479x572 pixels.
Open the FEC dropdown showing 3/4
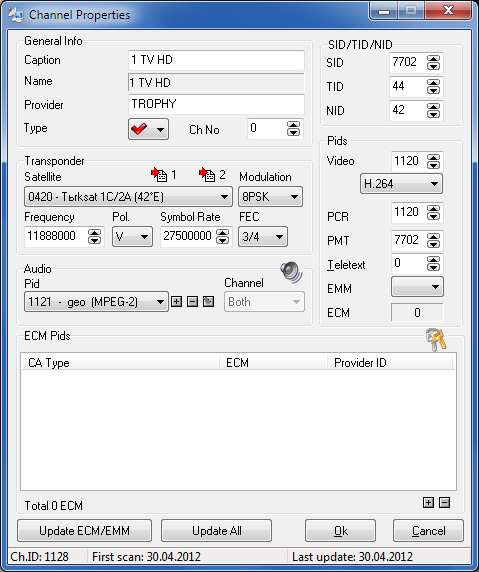pyautogui.click(x=263, y=237)
